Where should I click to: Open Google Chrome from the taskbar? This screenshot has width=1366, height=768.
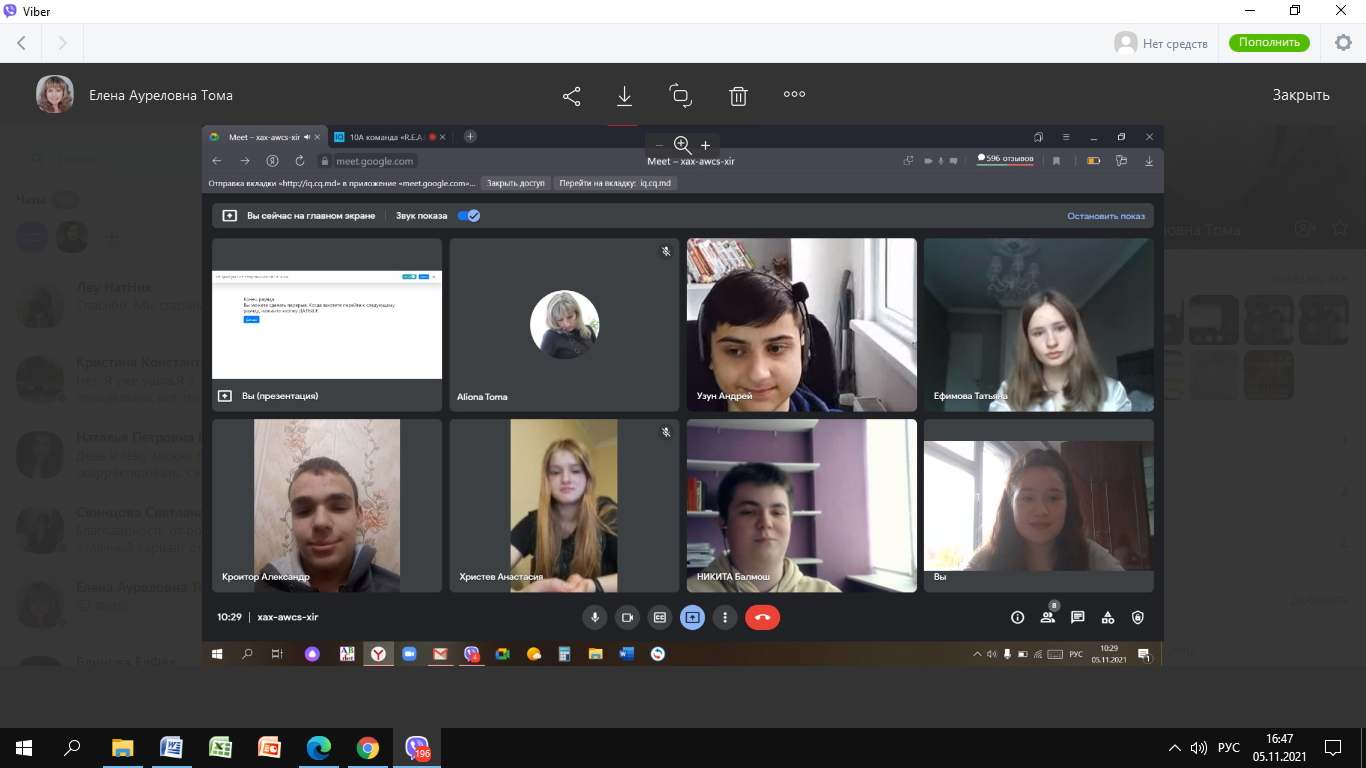(x=368, y=748)
